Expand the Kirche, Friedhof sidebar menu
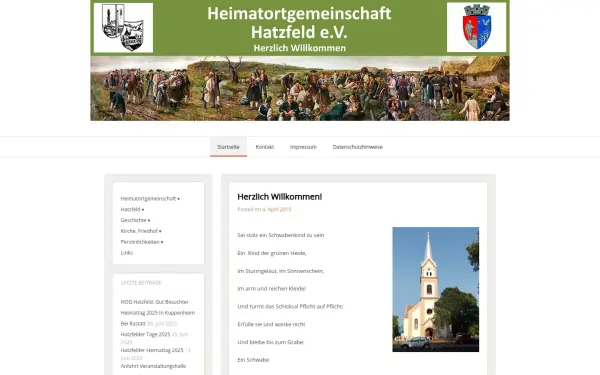 point(141,231)
